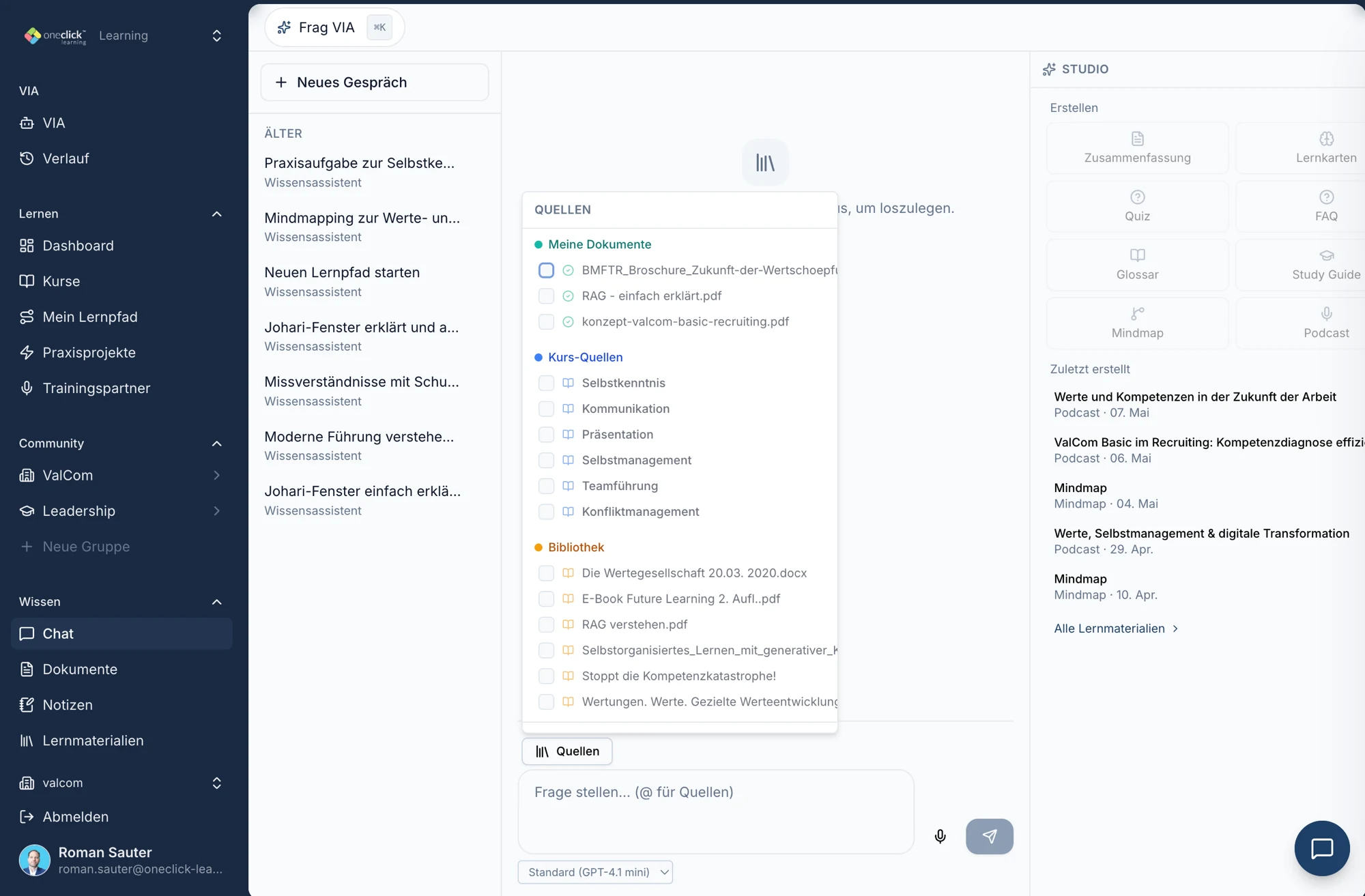Open Trainingspartner
This screenshot has height=896, width=1365.
[x=121, y=388]
